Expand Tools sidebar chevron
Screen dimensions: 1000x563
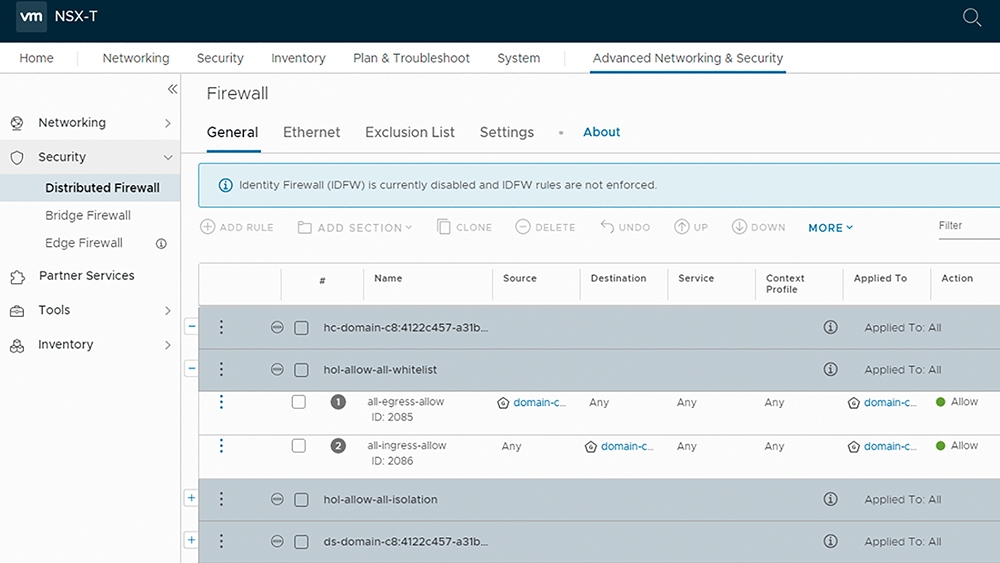(x=168, y=311)
